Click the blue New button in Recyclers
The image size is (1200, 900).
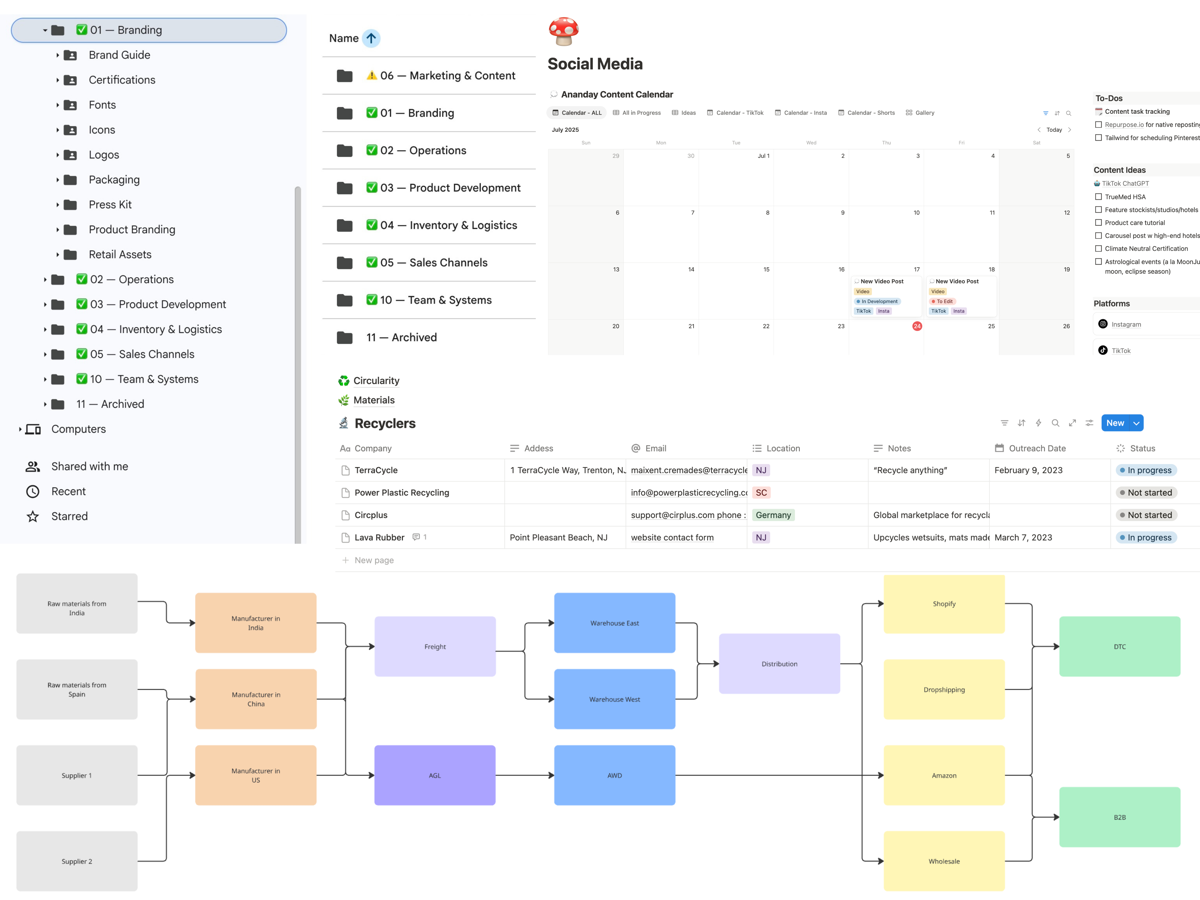coord(1115,423)
